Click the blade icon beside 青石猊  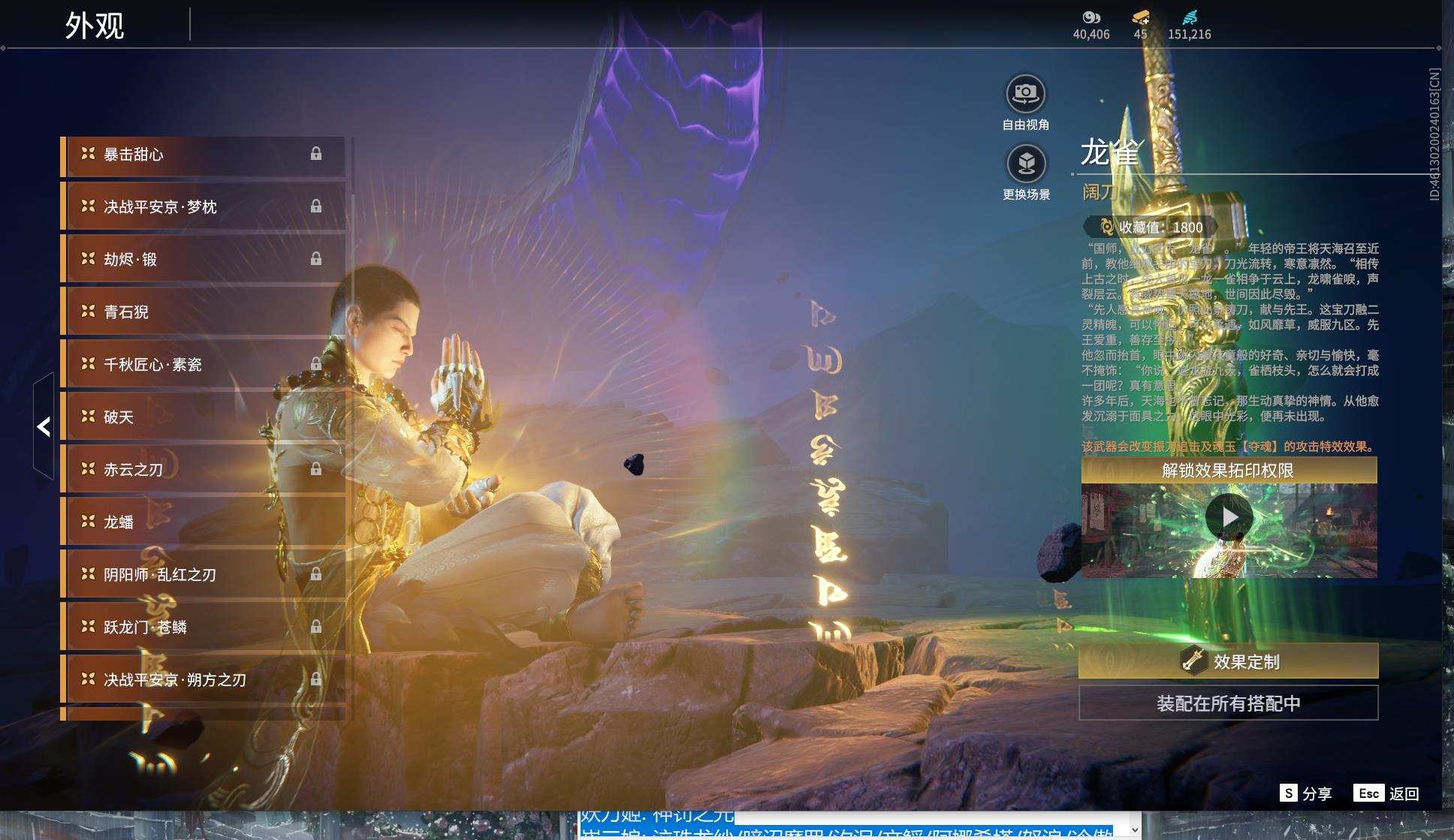[88, 311]
